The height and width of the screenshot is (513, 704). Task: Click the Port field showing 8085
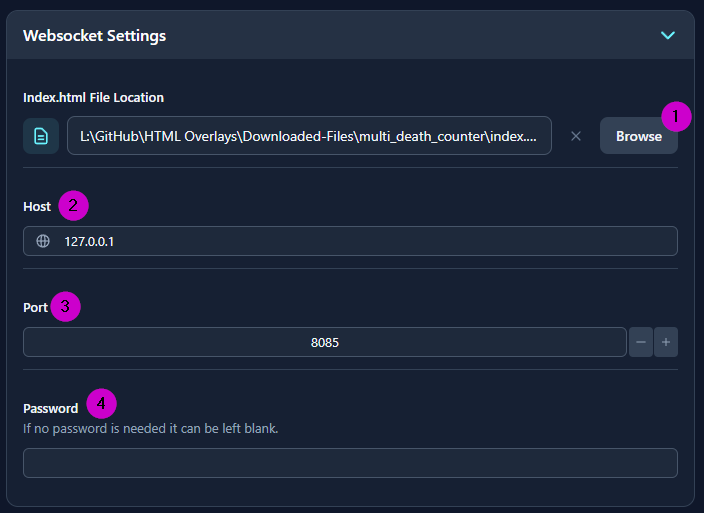[325, 342]
